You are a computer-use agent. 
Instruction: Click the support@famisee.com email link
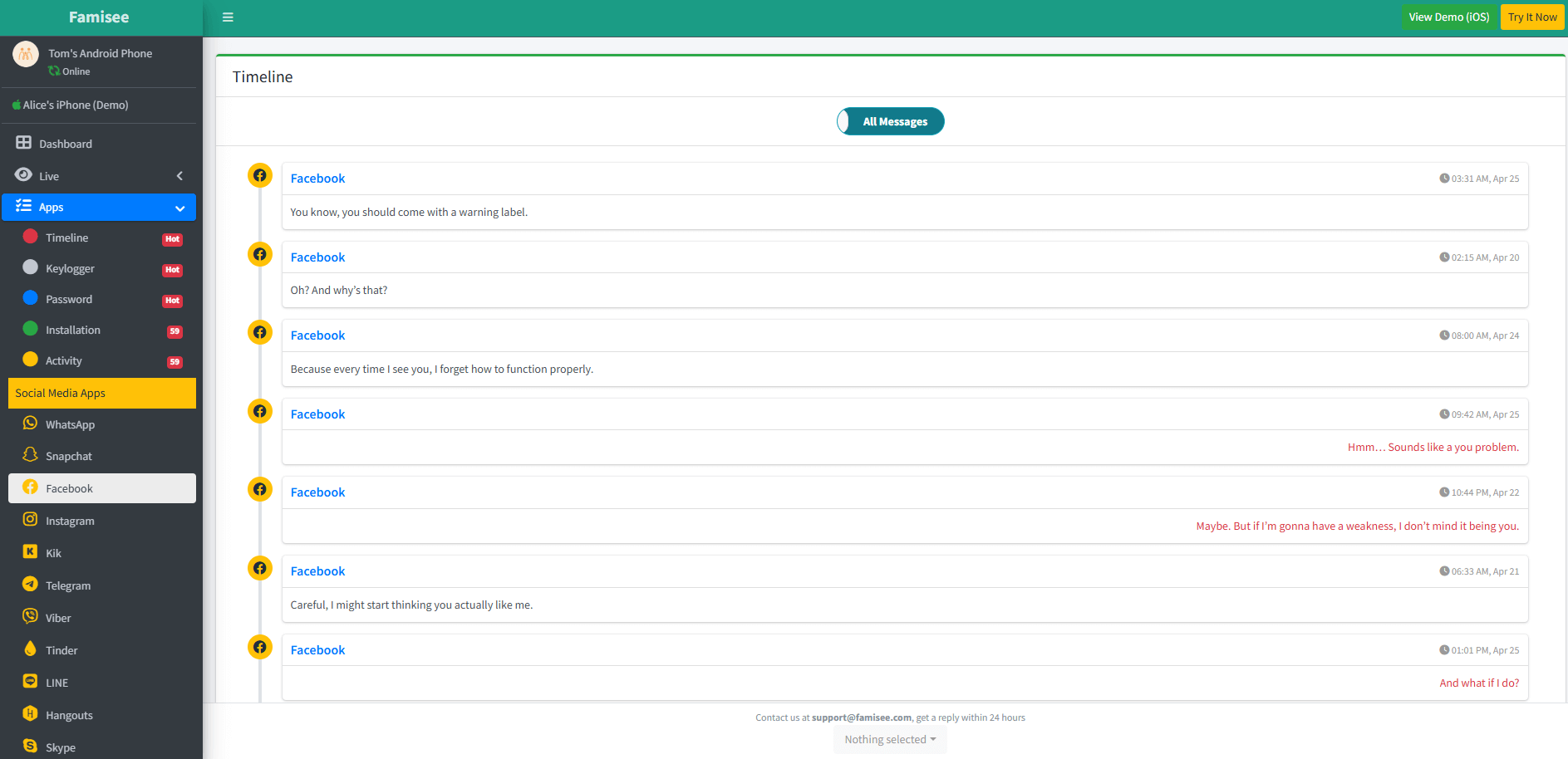[862, 717]
